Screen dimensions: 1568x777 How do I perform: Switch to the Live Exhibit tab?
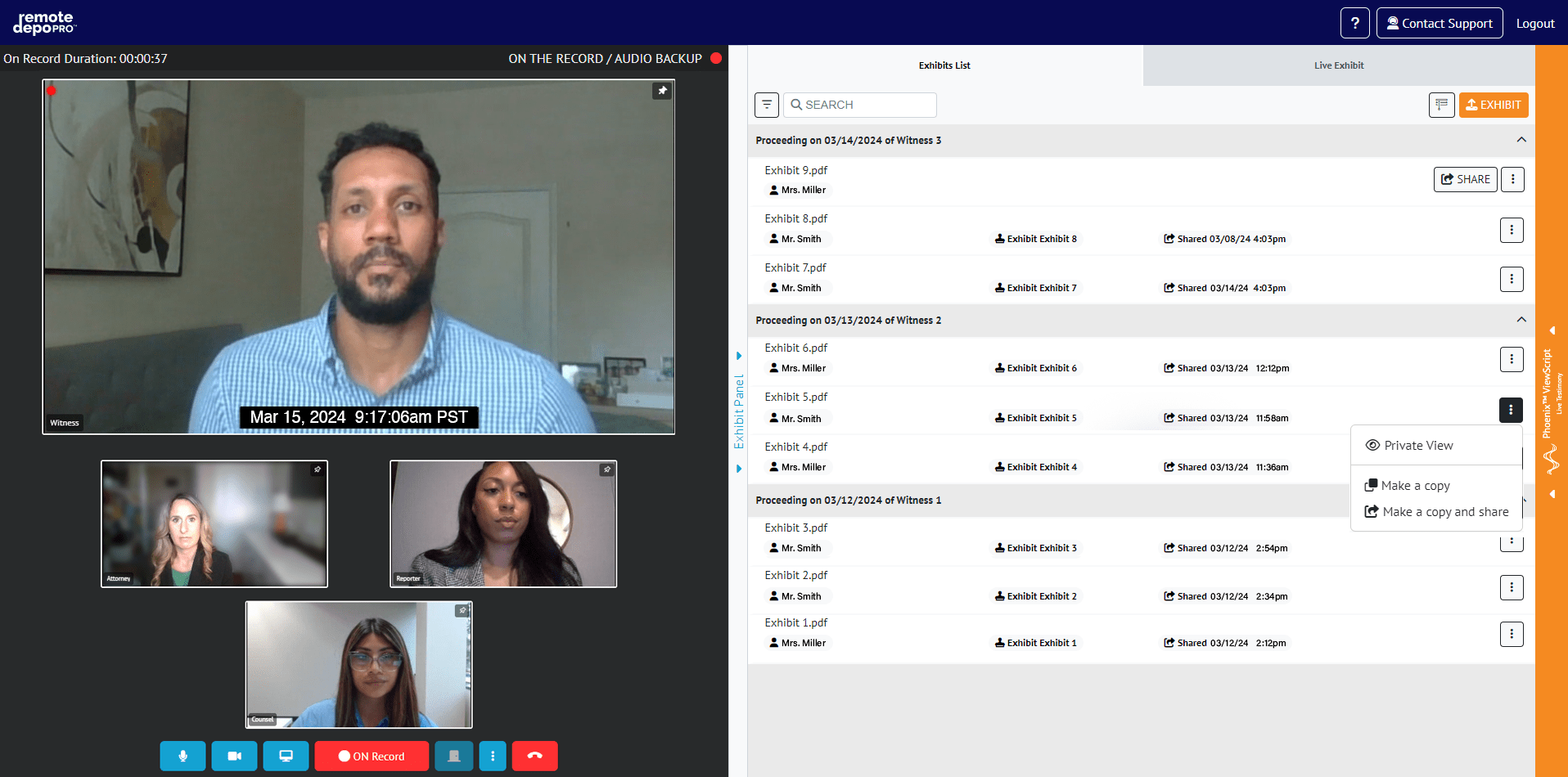(x=1339, y=65)
